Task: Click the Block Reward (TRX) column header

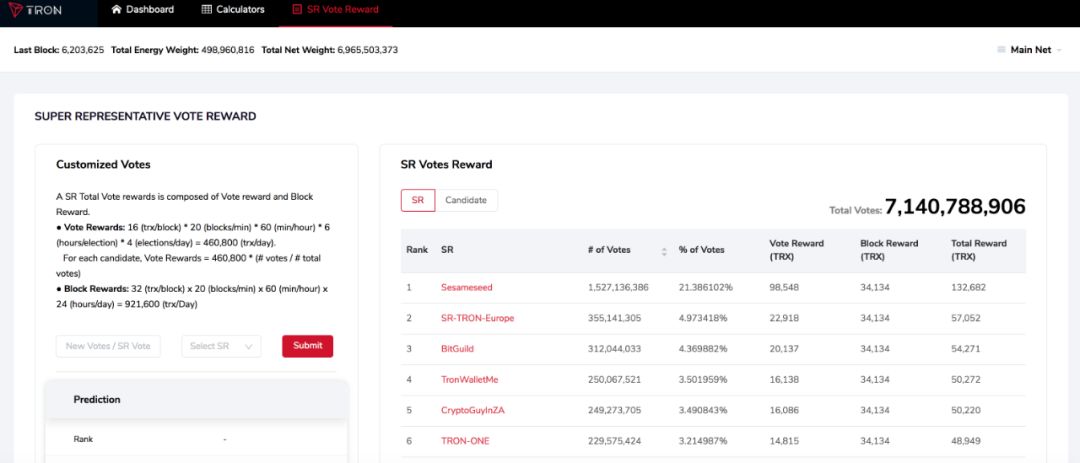Action: tap(889, 250)
